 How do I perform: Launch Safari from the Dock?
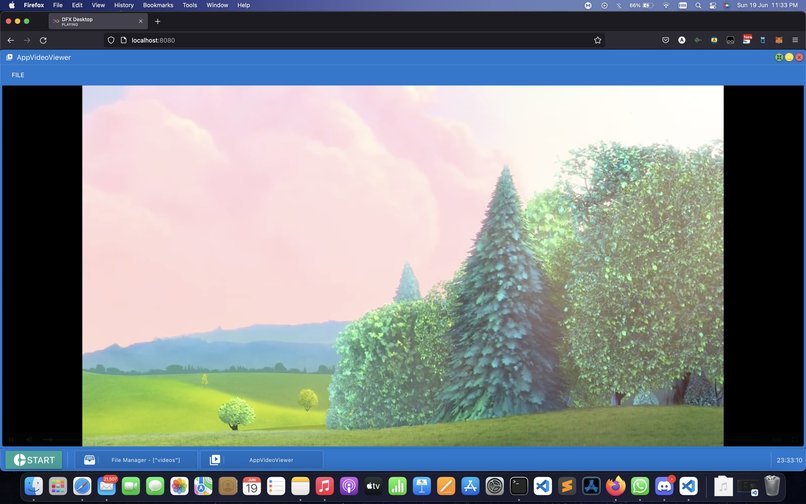tap(82, 485)
